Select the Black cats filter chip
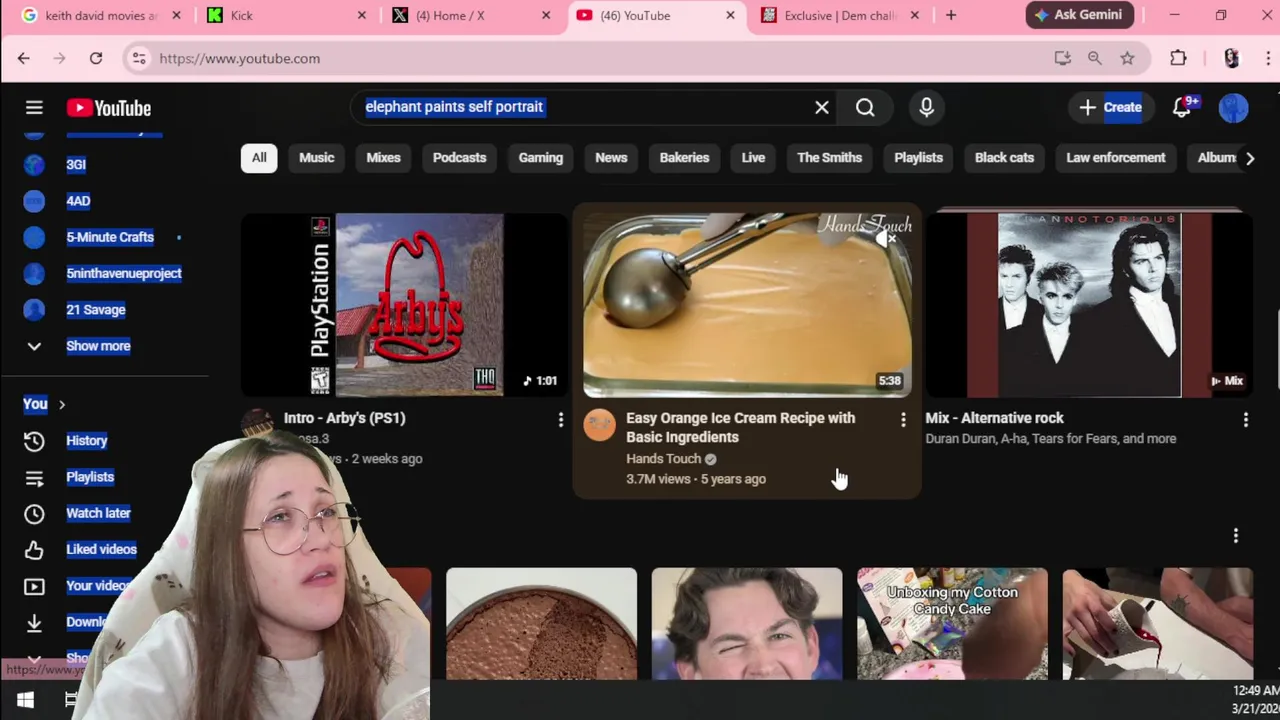The height and width of the screenshot is (720, 1280). [1004, 157]
